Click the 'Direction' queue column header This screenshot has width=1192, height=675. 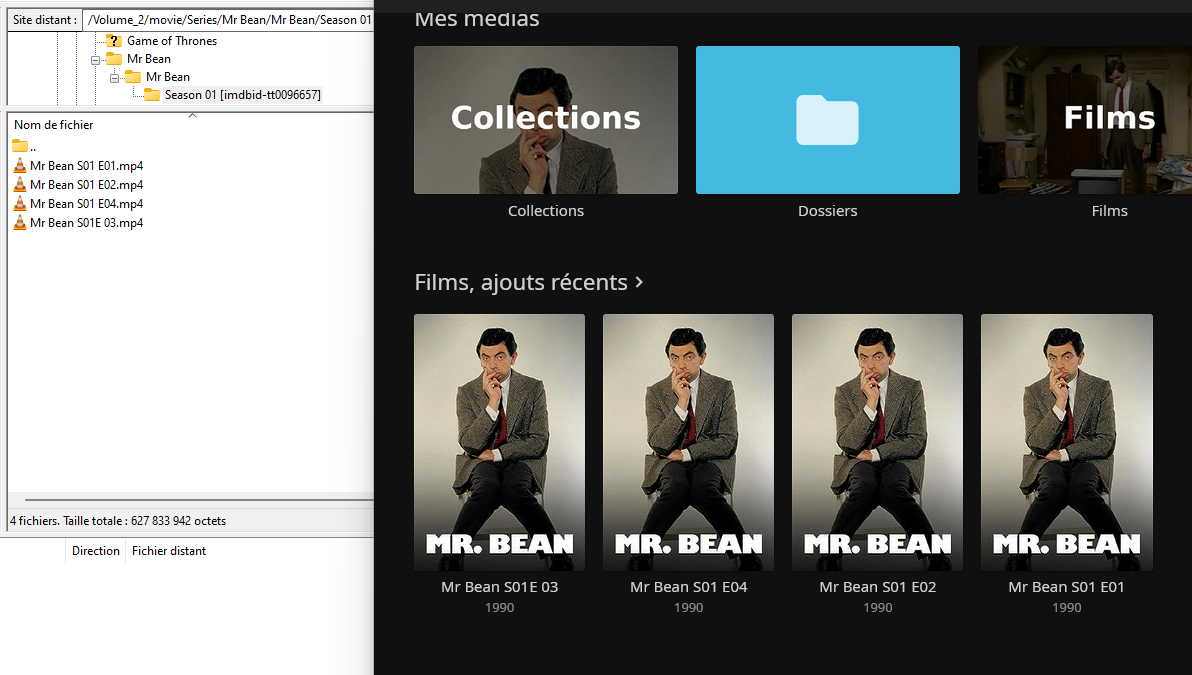95,551
